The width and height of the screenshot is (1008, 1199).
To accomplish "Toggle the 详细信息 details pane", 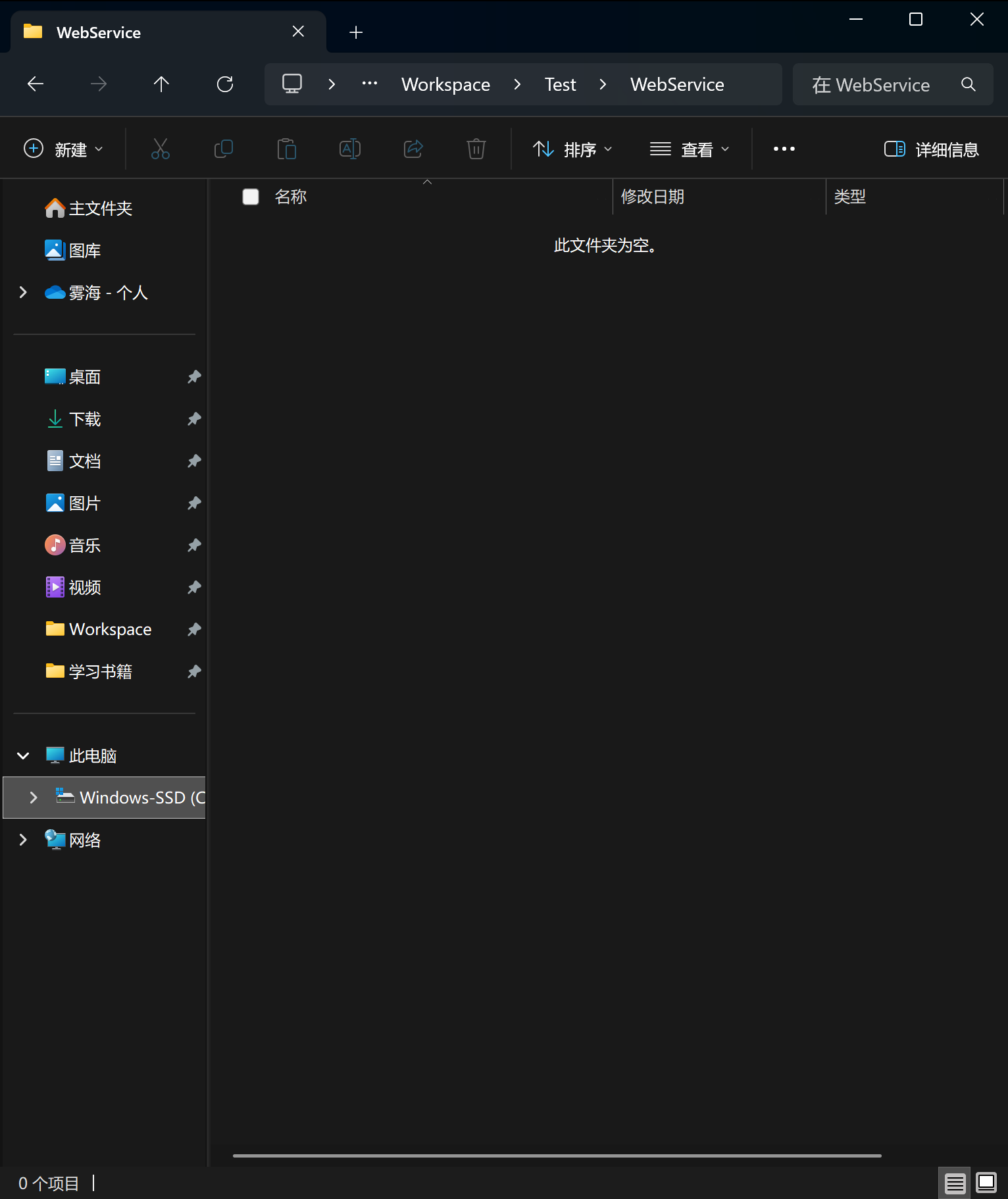I will (x=932, y=149).
